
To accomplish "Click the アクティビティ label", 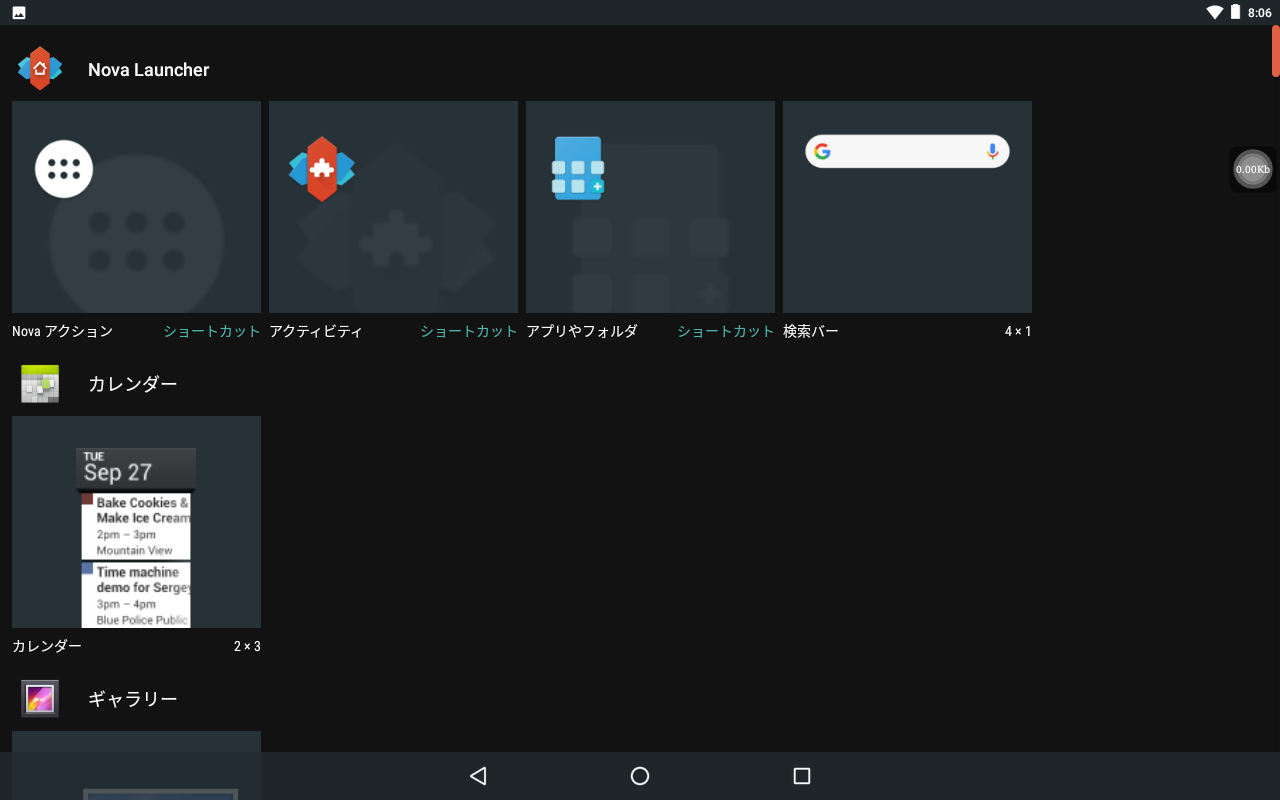I will point(316,331).
